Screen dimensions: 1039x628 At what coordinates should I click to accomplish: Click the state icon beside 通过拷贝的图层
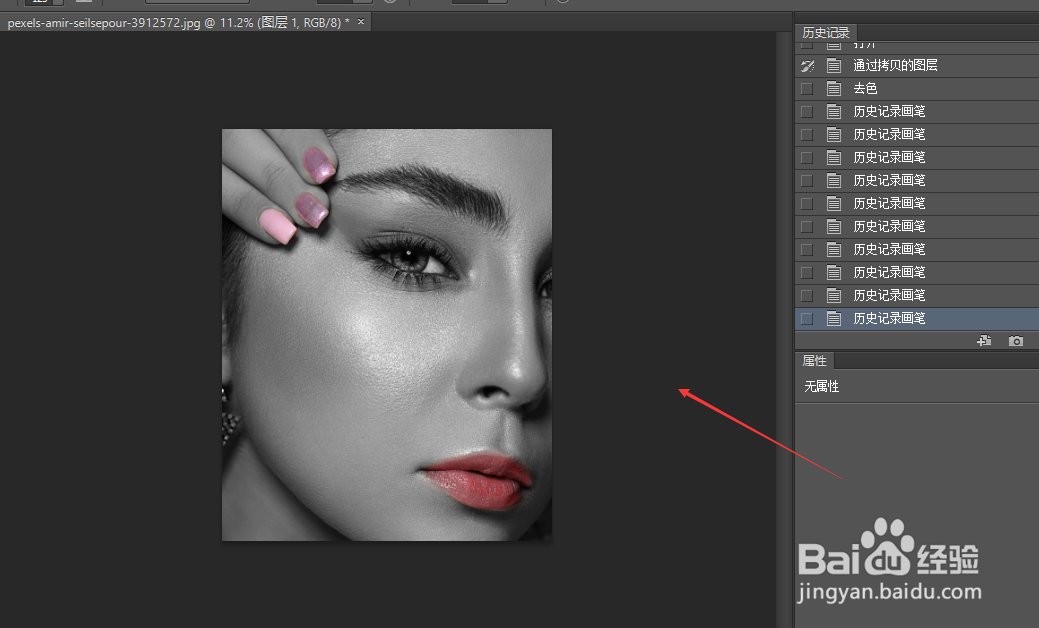pos(834,66)
